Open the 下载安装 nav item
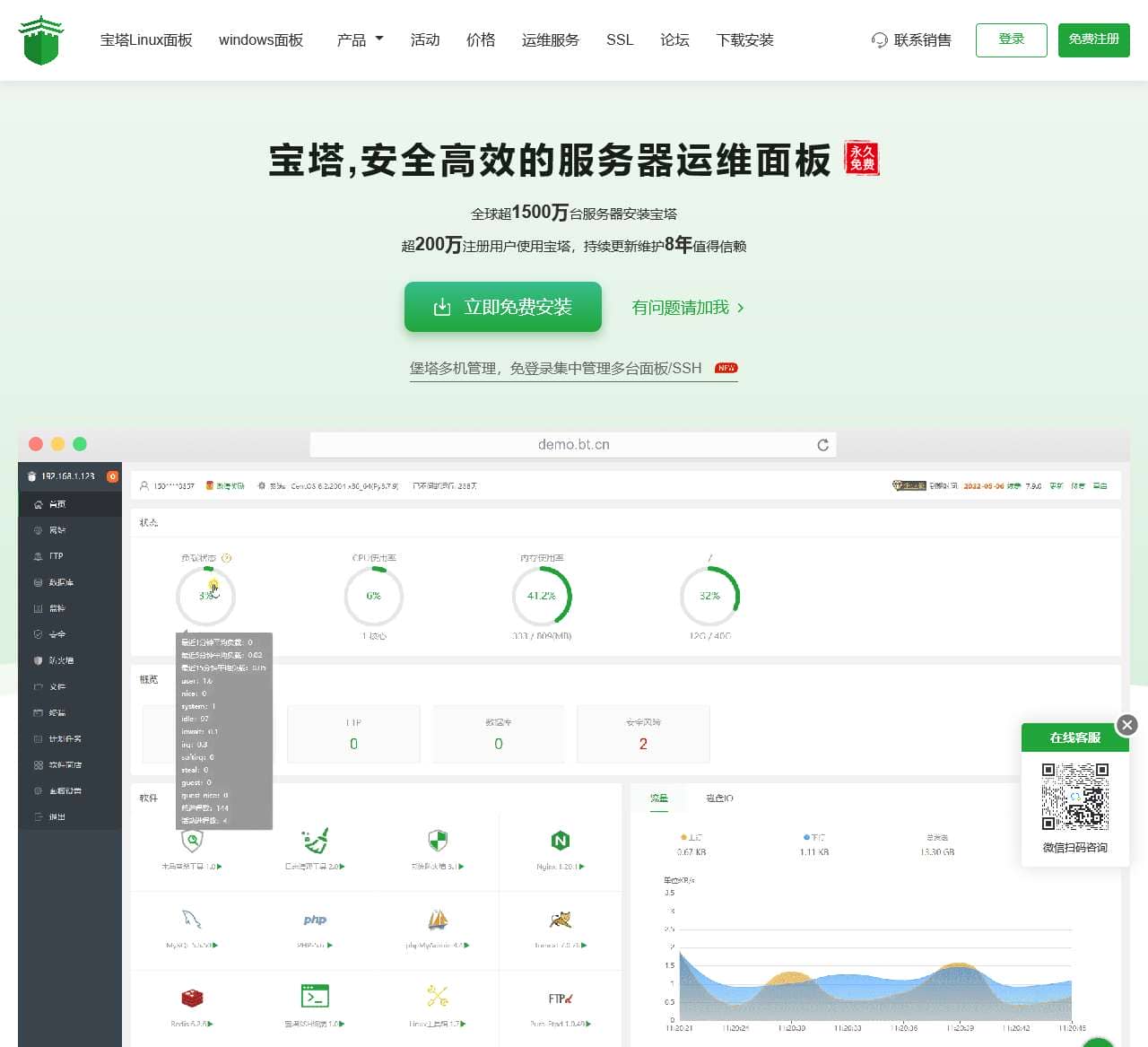1148x1047 pixels. coord(744,39)
